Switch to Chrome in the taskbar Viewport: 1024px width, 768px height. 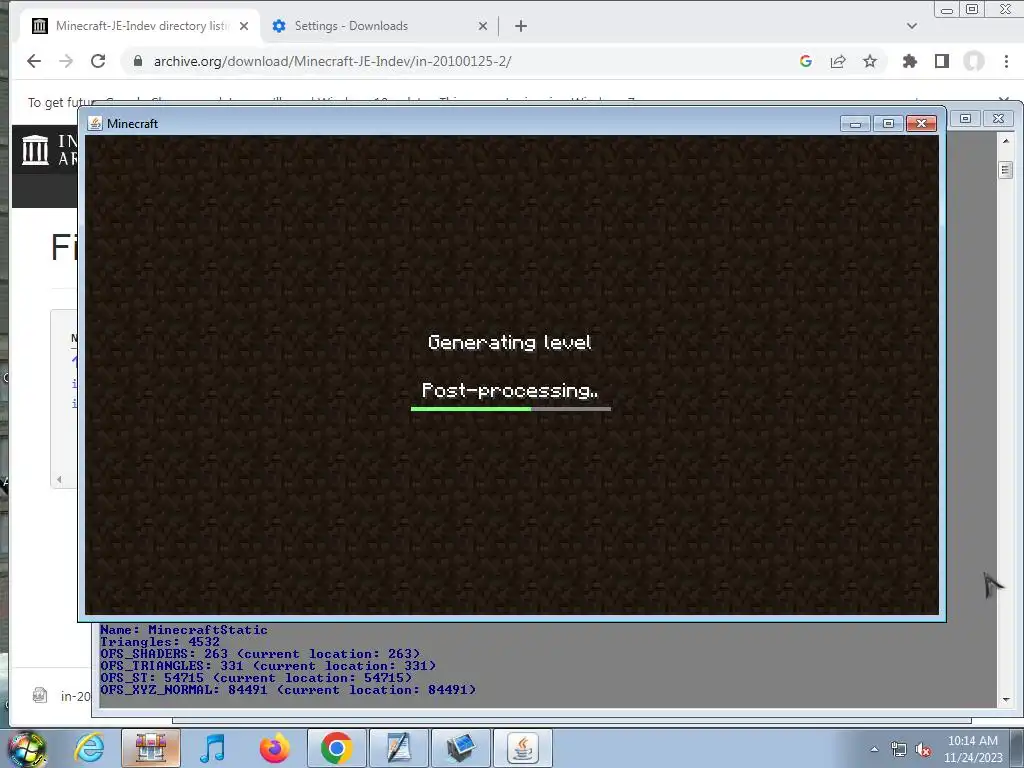tap(336, 748)
